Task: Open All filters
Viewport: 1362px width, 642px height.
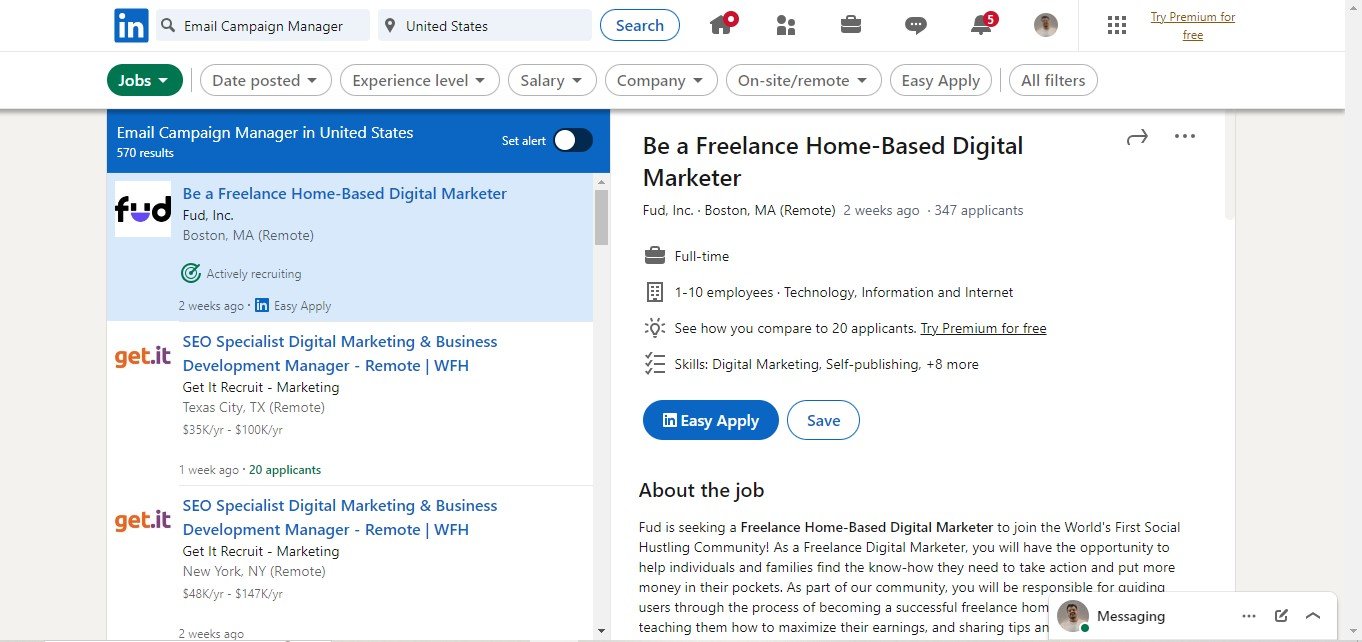Action: pos(1053,81)
